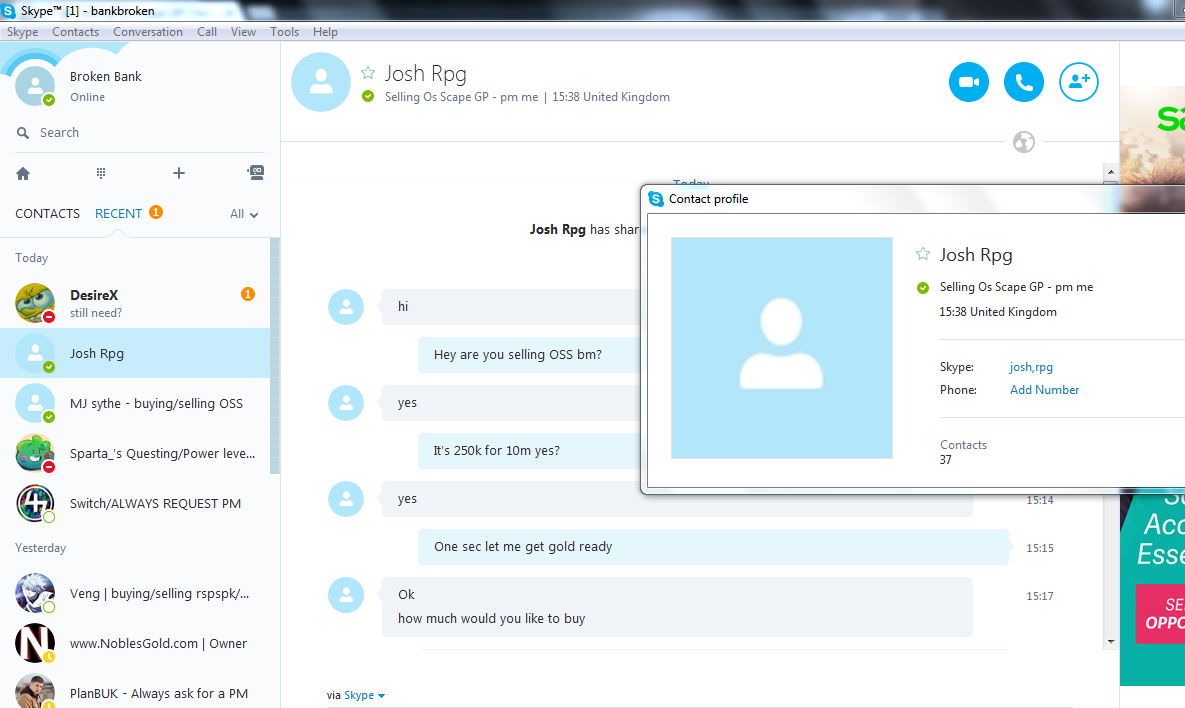The height and width of the screenshot is (708, 1185).
Task: Open the Conversation menu
Action: click(148, 32)
